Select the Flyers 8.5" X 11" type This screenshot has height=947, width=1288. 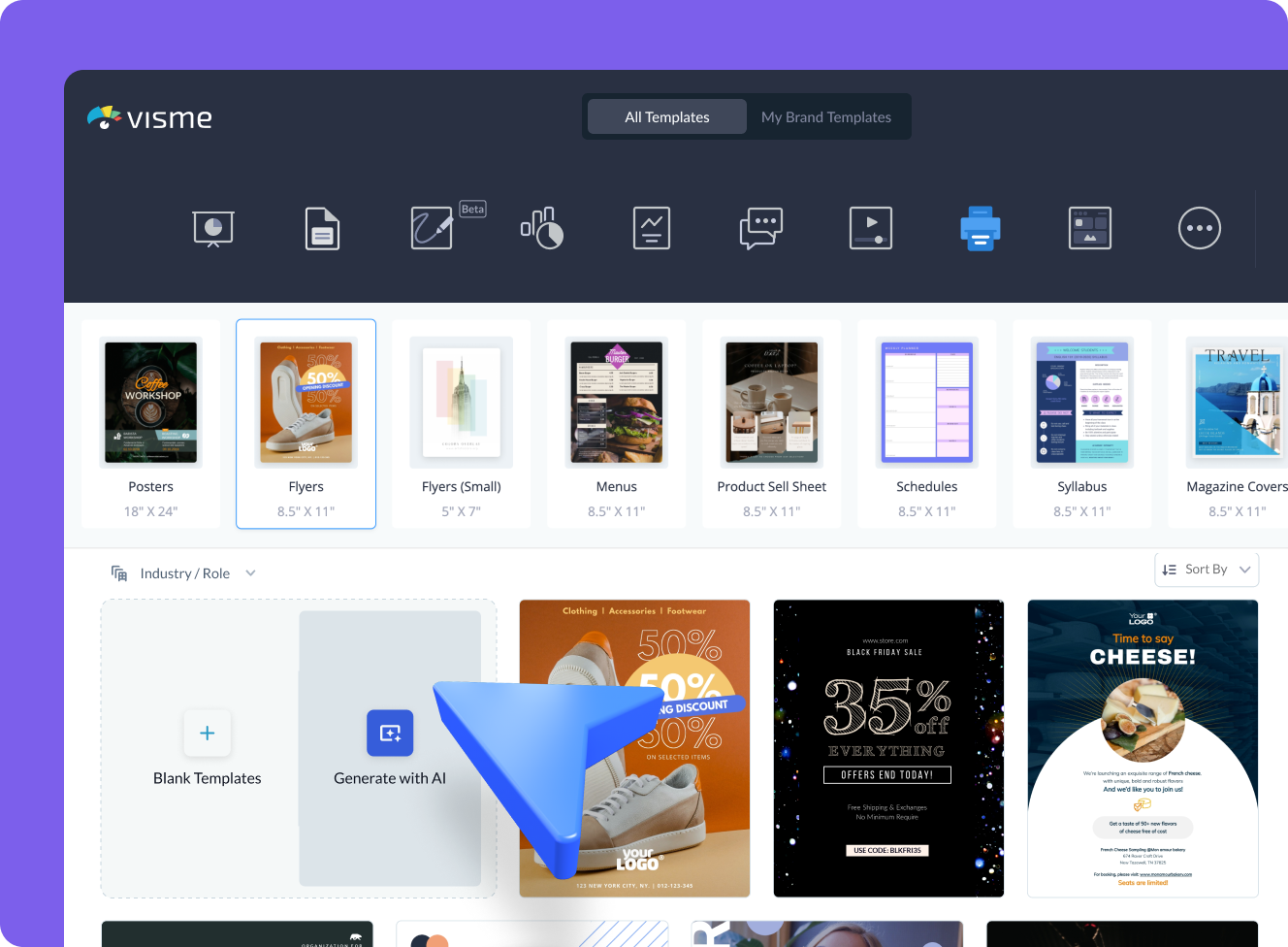pyautogui.click(x=306, y=424)
